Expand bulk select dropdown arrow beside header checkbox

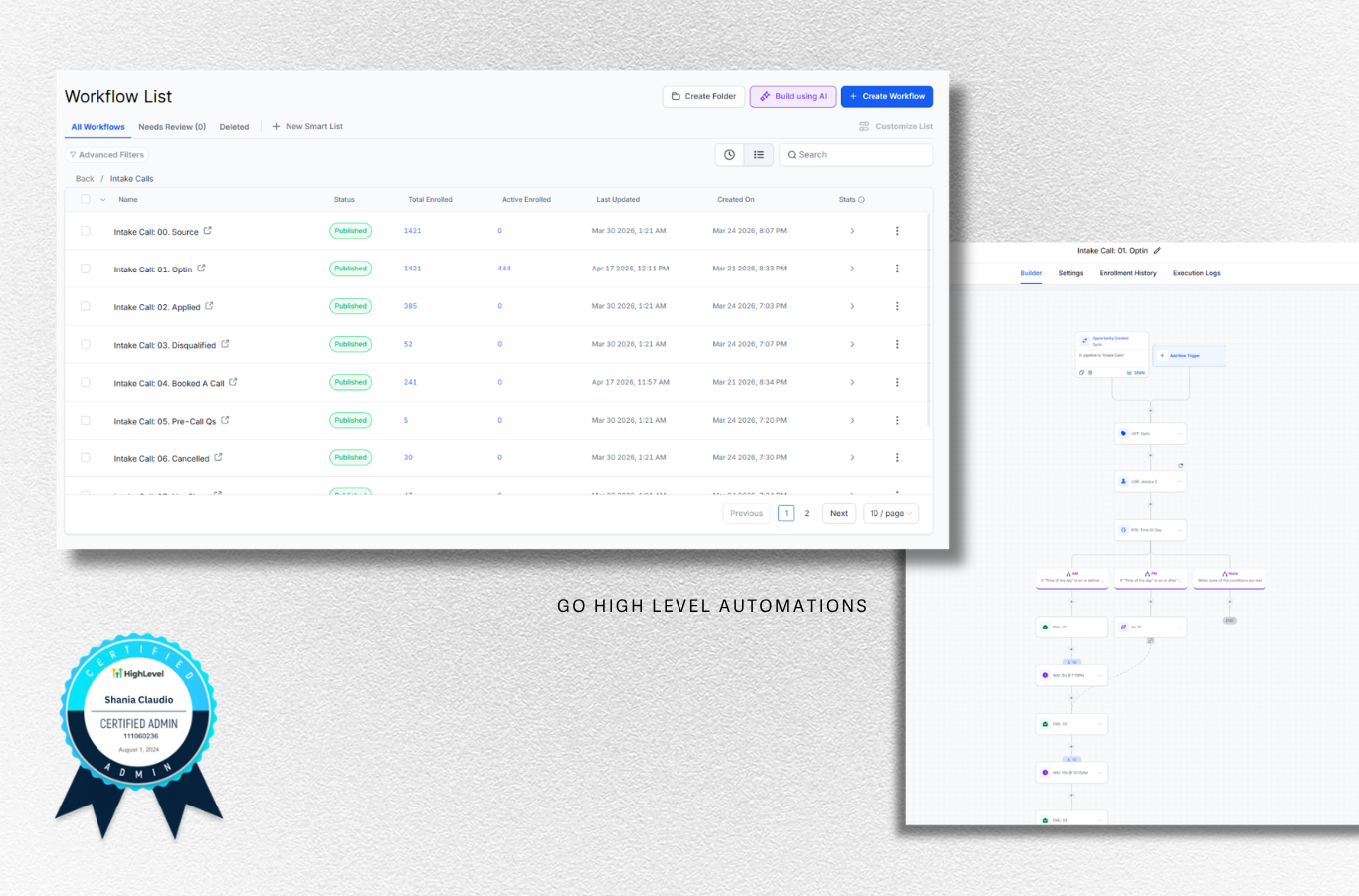[x=102, y=200]
